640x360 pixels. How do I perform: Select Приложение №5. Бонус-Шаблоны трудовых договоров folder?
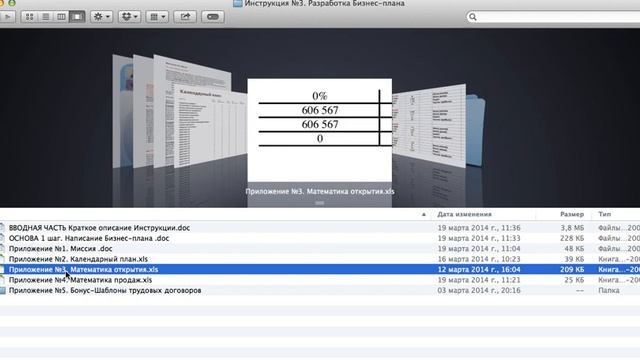[x=105, y=291]
